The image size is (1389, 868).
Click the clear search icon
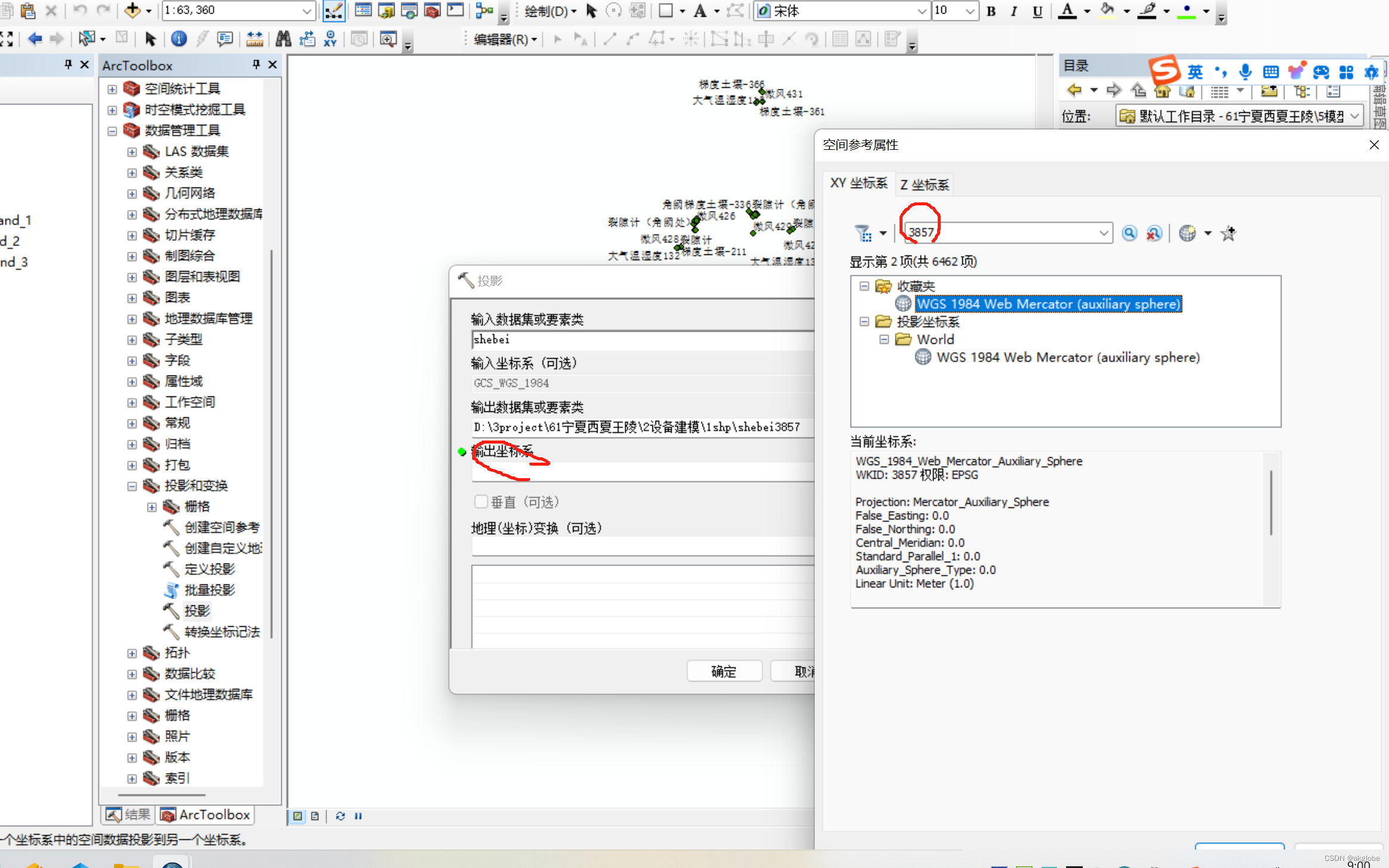pos(1154,233)
